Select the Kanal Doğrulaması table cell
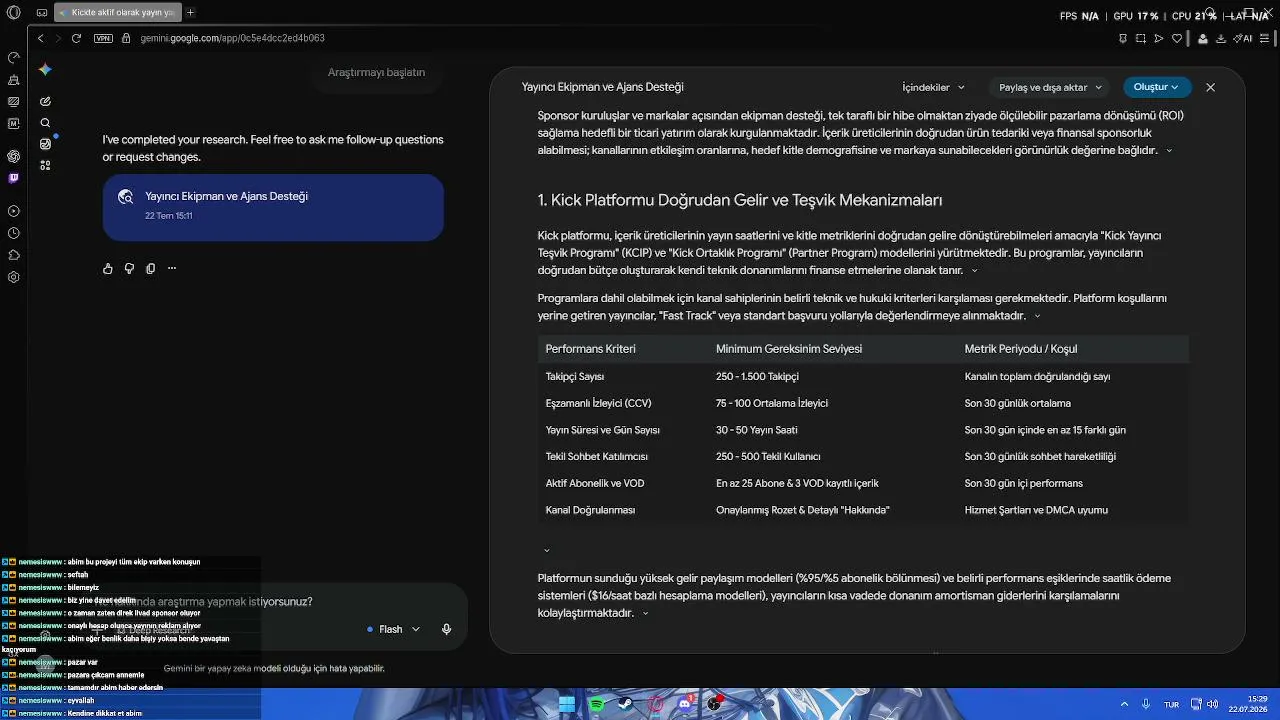1280x720 pixels. tap(590, 510)
